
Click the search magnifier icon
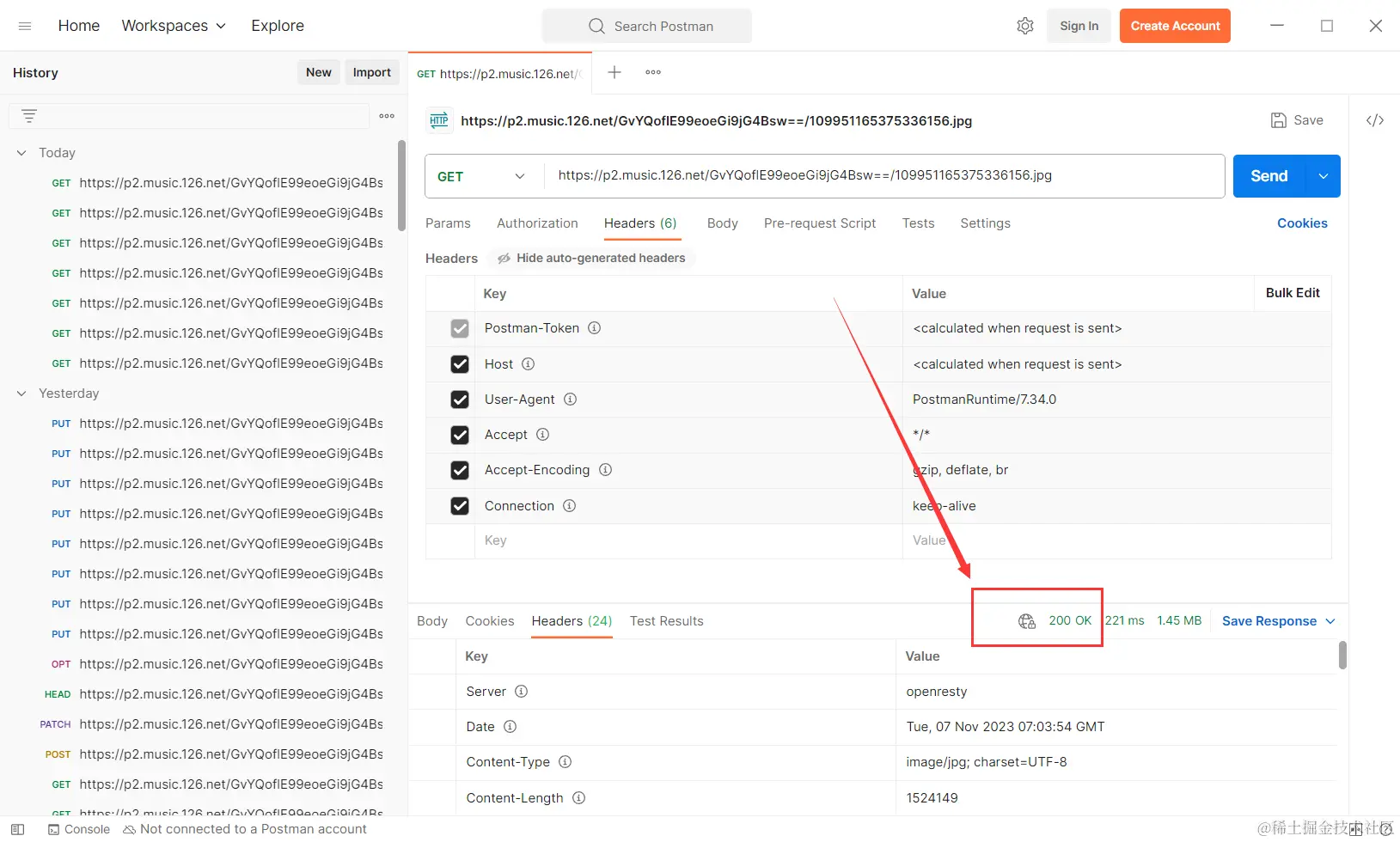pyautogui.click(x=596, y=26)
